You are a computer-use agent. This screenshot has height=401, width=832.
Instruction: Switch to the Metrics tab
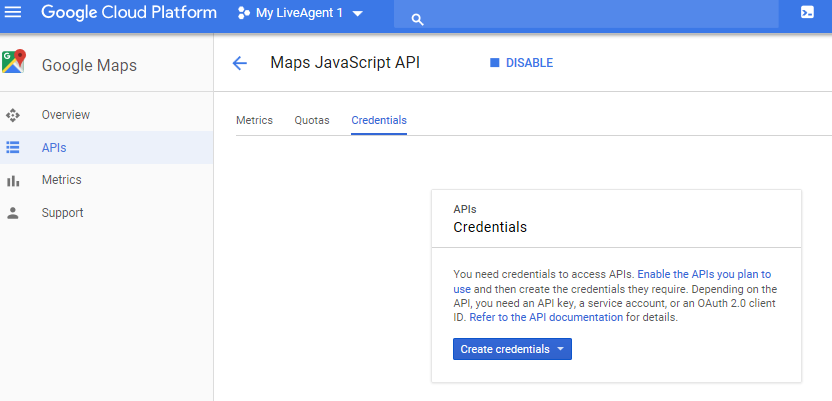[x=254, y=120]
